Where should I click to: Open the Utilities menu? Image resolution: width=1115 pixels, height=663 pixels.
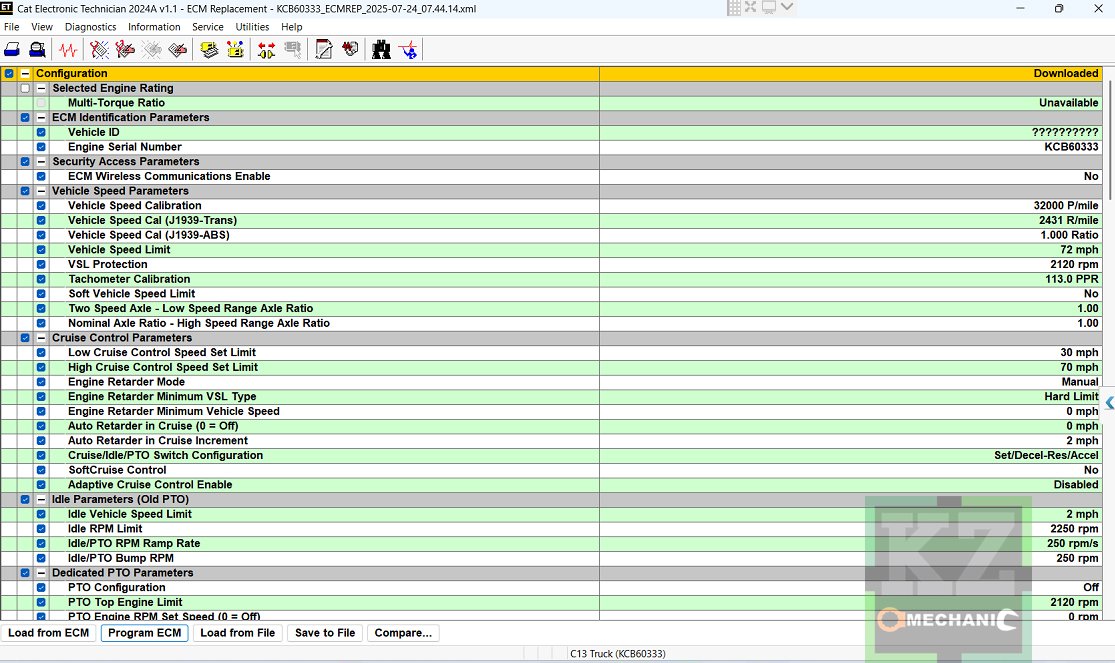(x=252, y=27)
